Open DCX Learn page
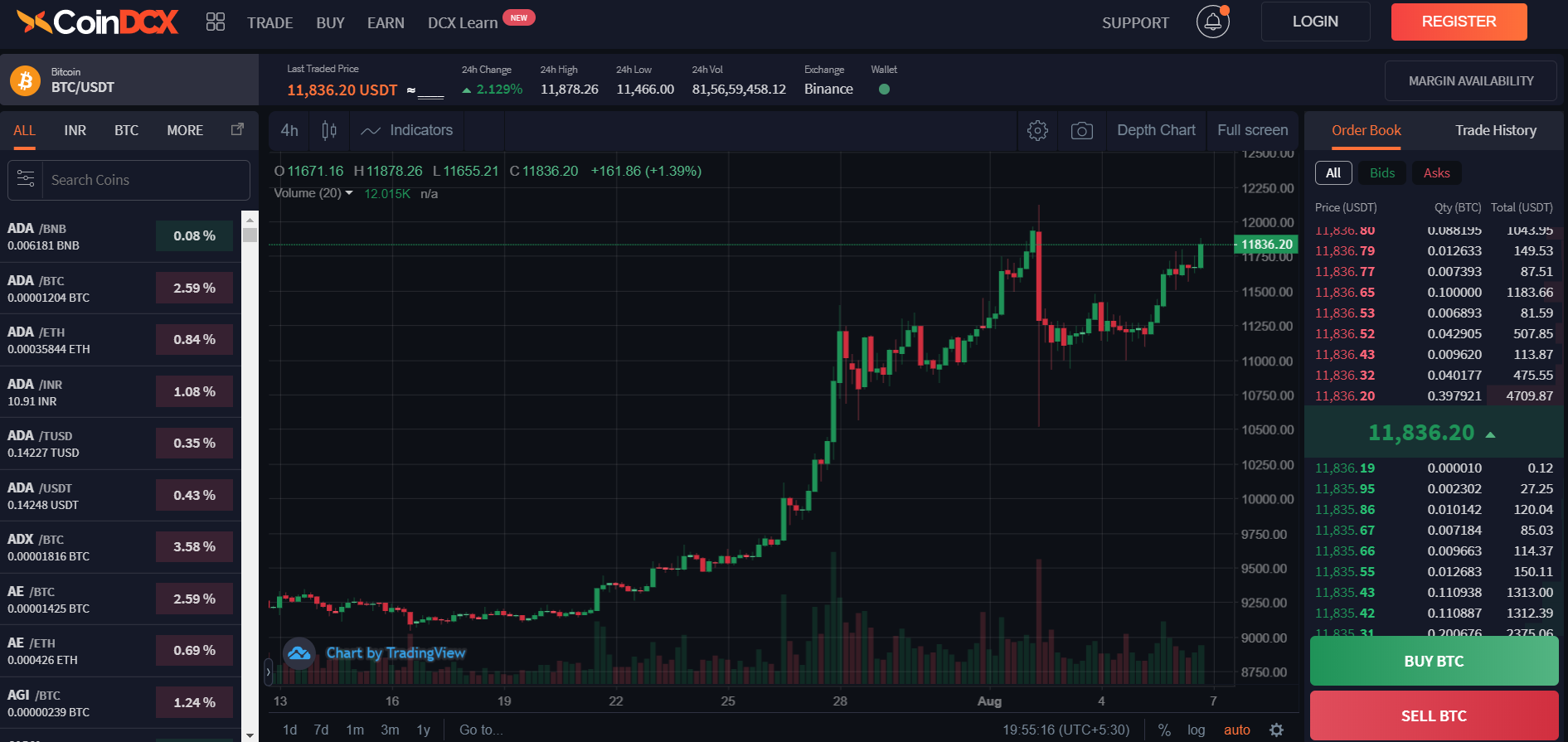The width and height of the screenshot is (1568, 742). [463, 22]
